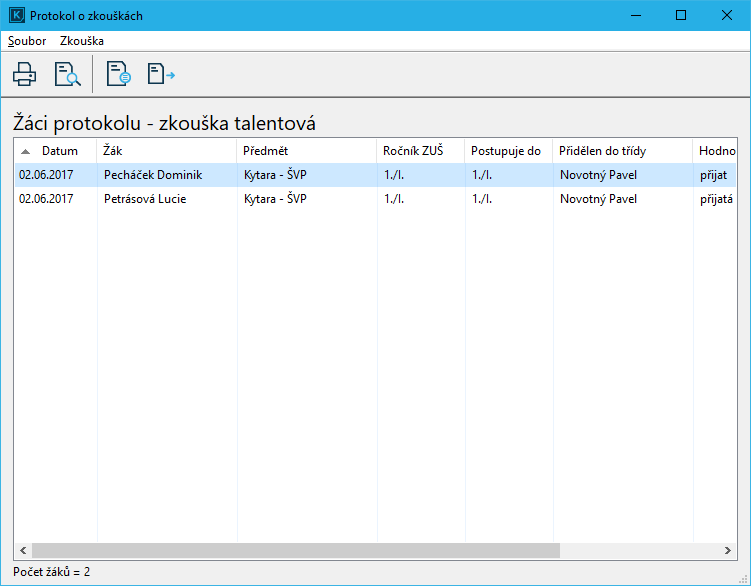751x586 pixels.
Task: Click the document export icon with arrow
Action: 161,74
